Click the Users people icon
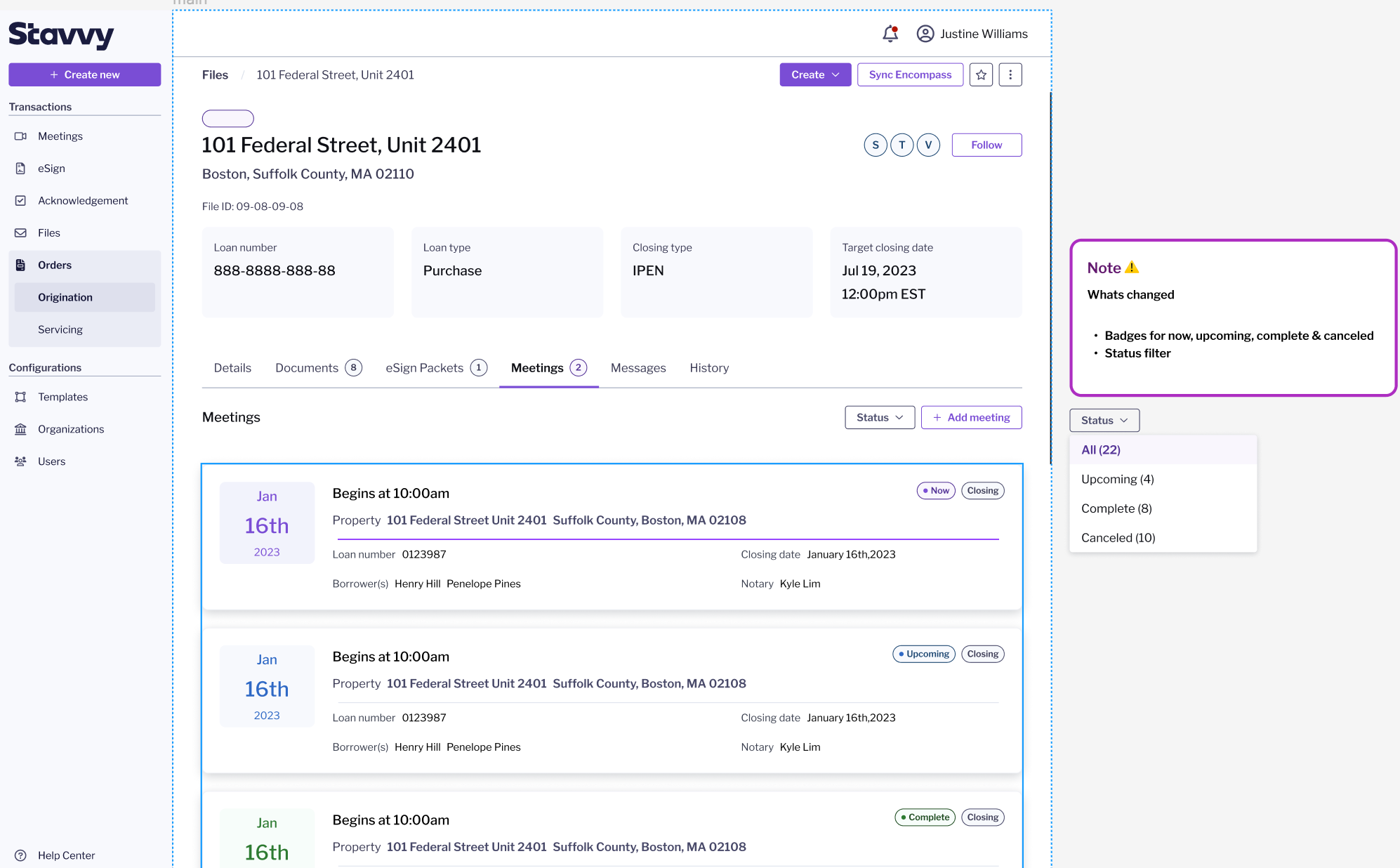 point(20,461)
